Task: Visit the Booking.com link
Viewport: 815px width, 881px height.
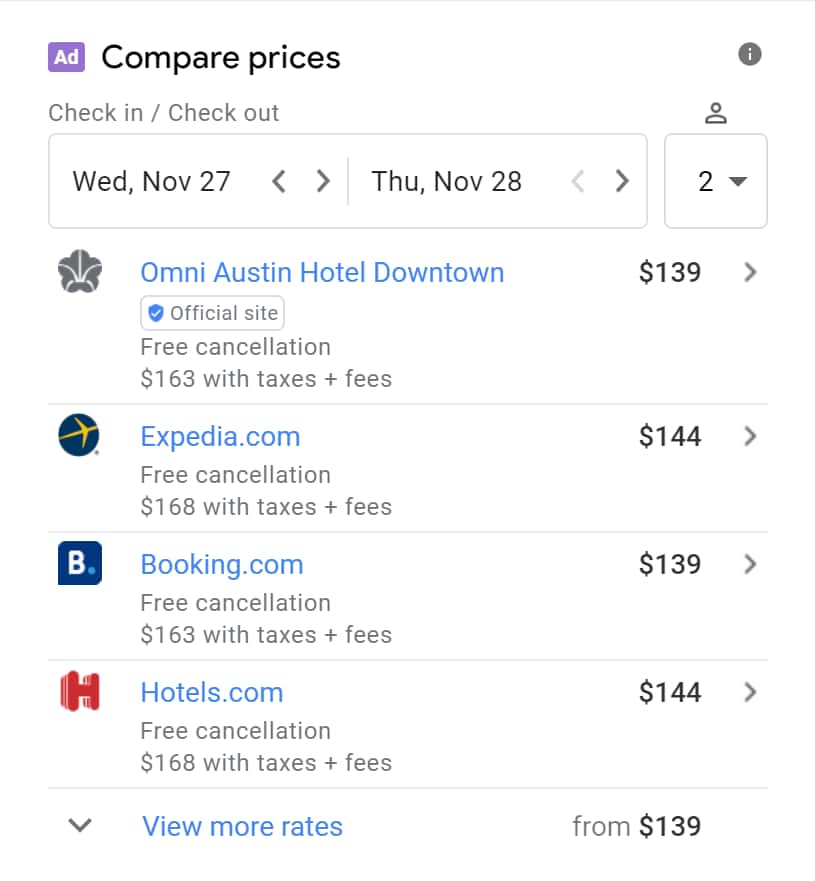Action: pos(222,564)
